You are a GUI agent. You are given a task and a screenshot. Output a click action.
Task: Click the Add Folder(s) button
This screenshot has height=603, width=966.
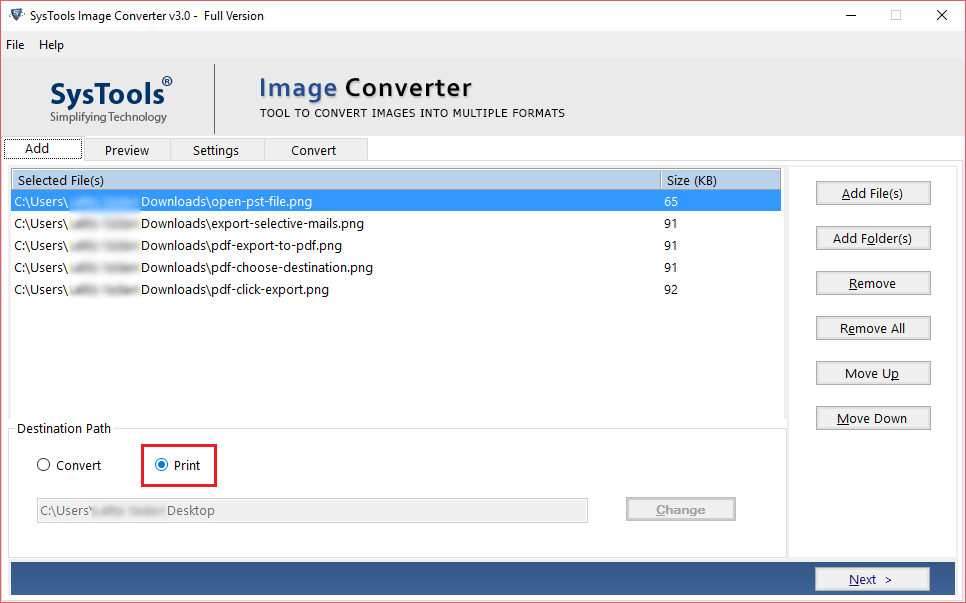click(873, 238)
